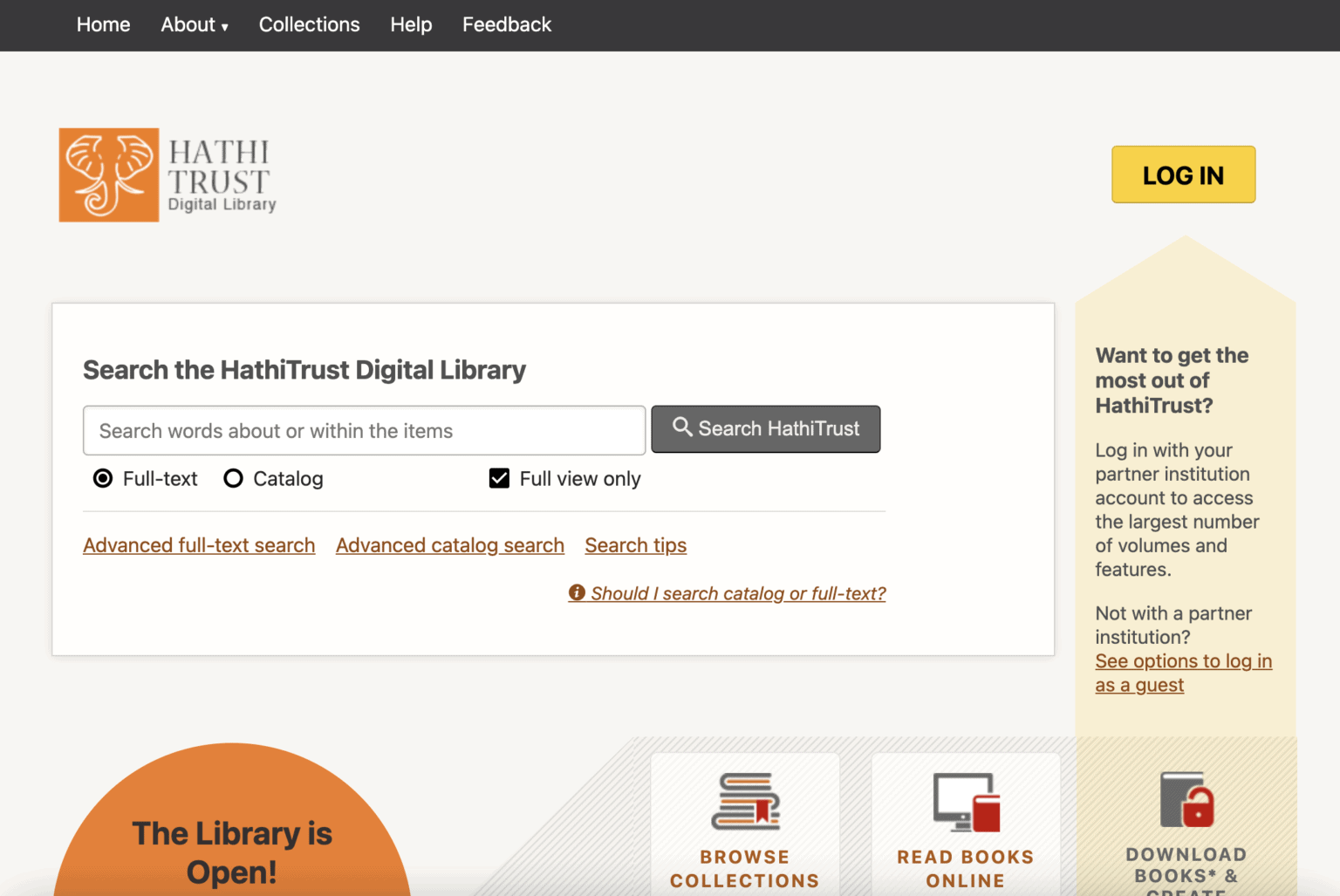This screenshot has width=1340, height=896.
Task: Click the monitor Read Books Online icon
Action: point(965,800)
